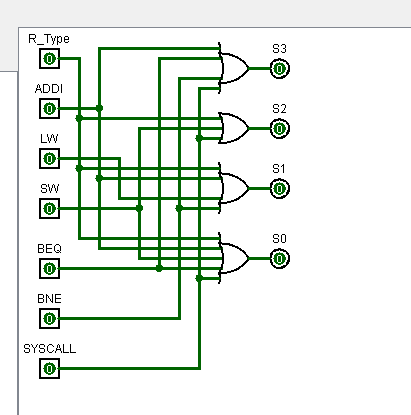411x415 pixels.
Task: Click the S0 label text
Action: [279, 239]
